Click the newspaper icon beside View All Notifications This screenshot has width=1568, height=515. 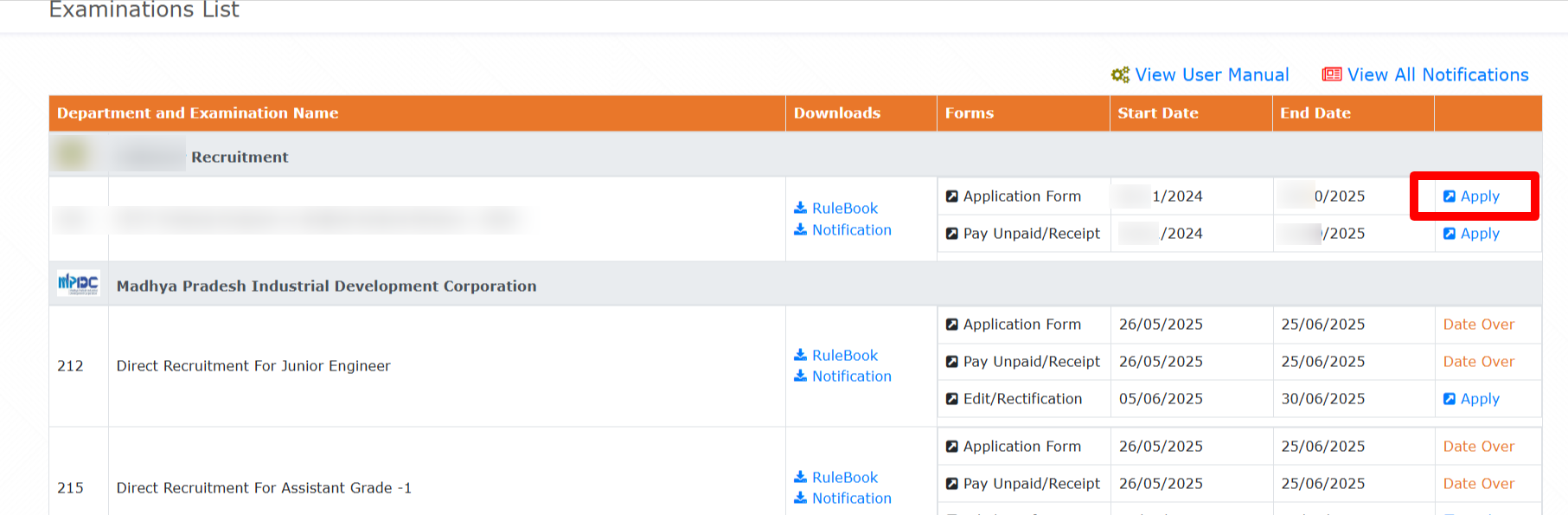1331,75
